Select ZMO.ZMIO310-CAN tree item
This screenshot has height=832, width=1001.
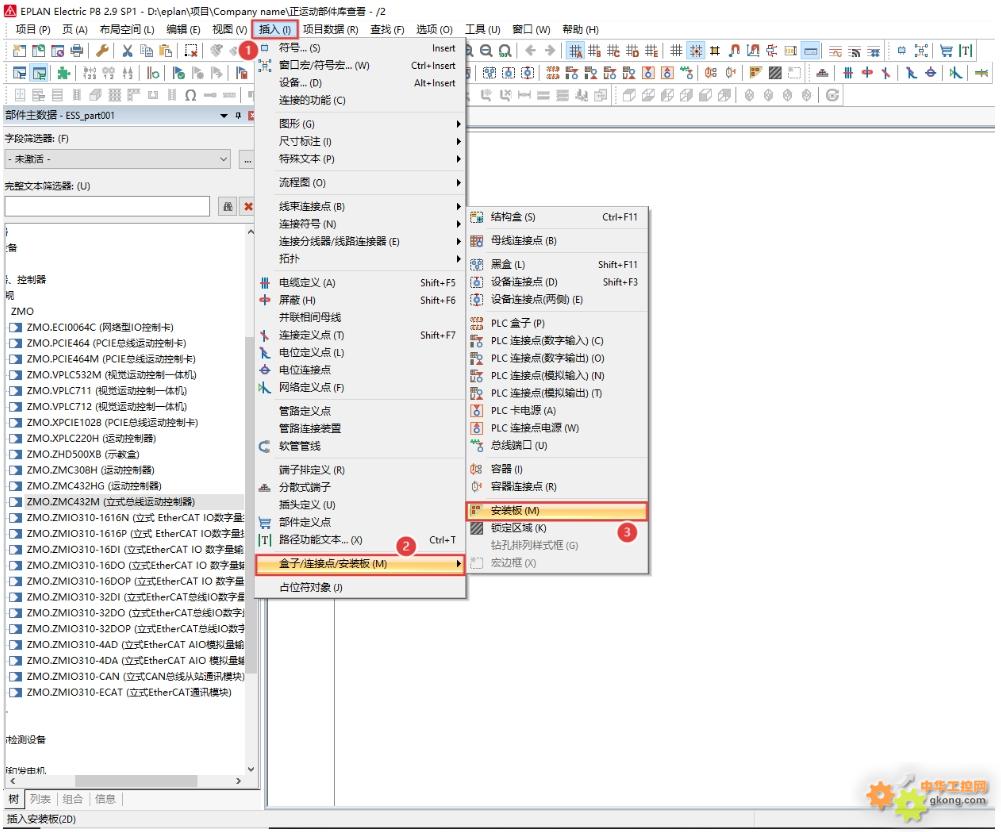(x=135, y=677)
